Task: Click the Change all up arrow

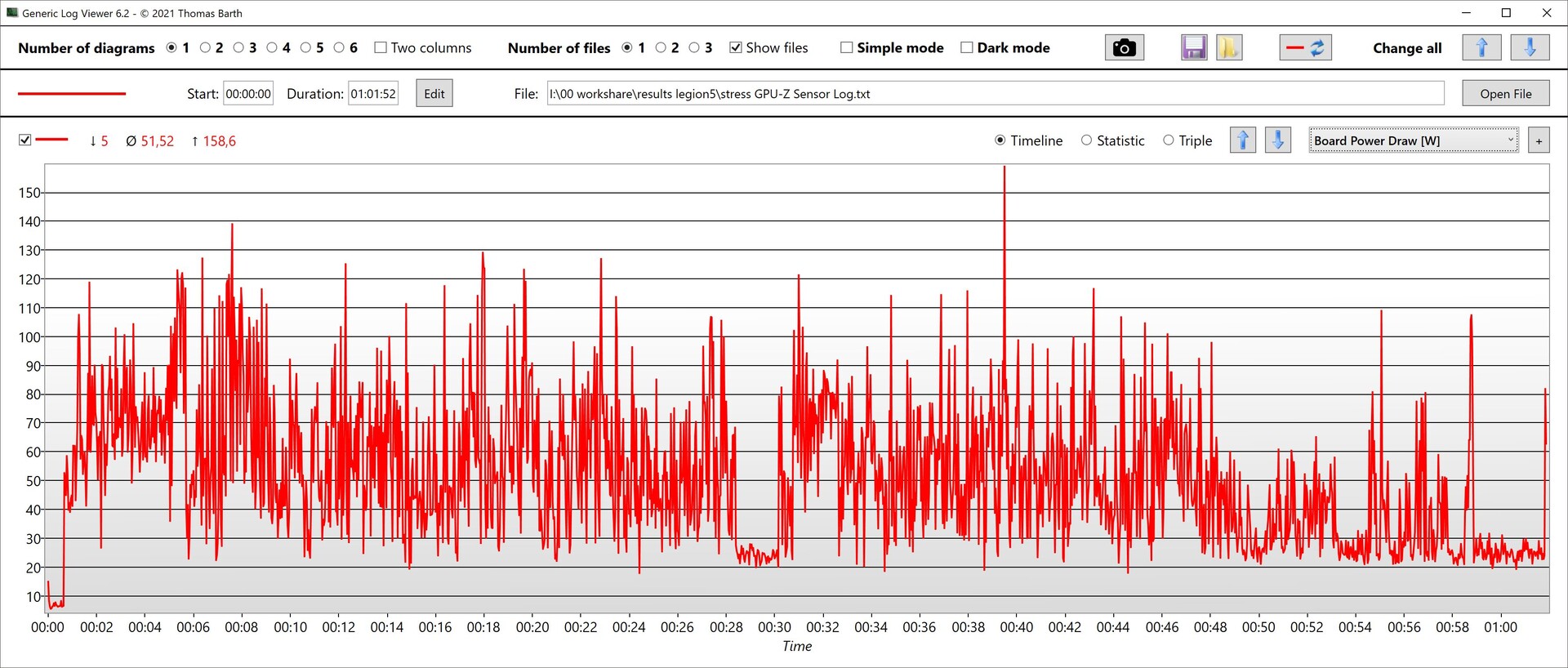Action: pos(1481,48)
